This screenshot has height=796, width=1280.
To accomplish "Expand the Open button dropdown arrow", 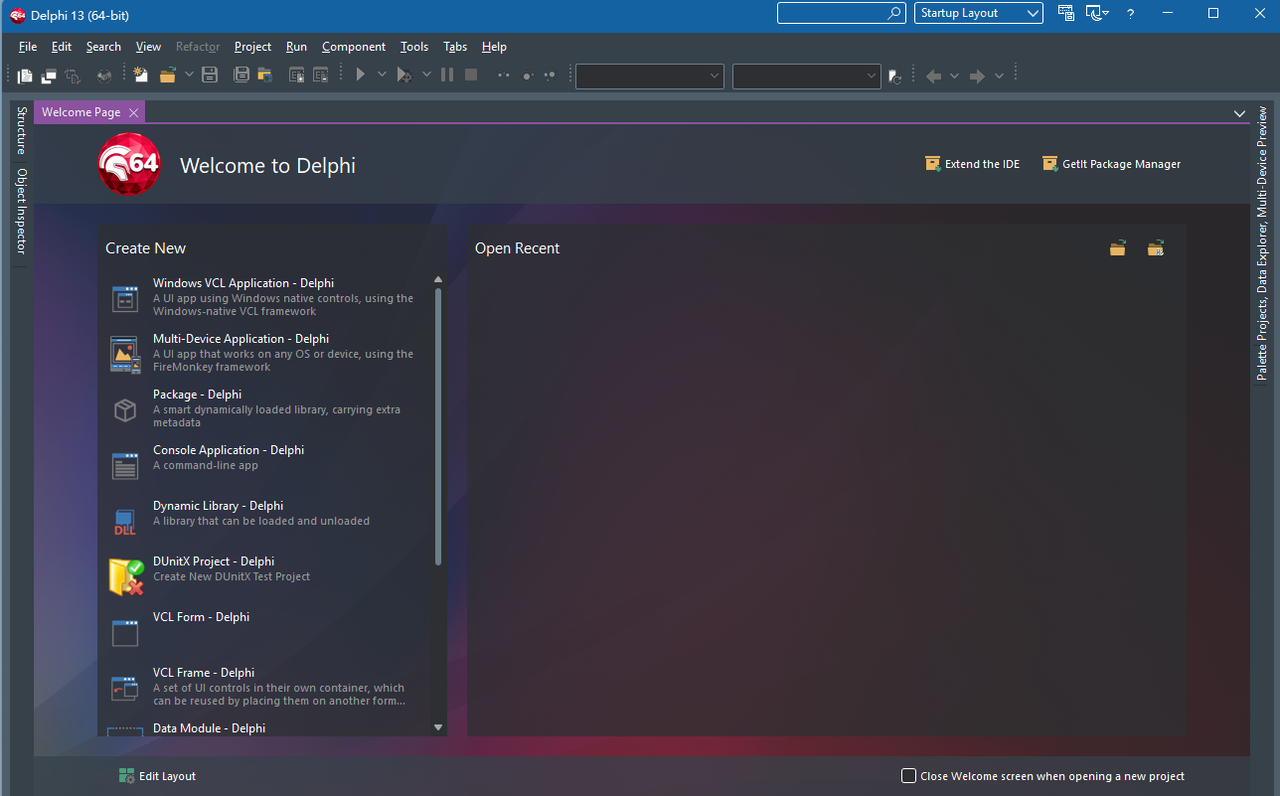I will click(189, 75).
